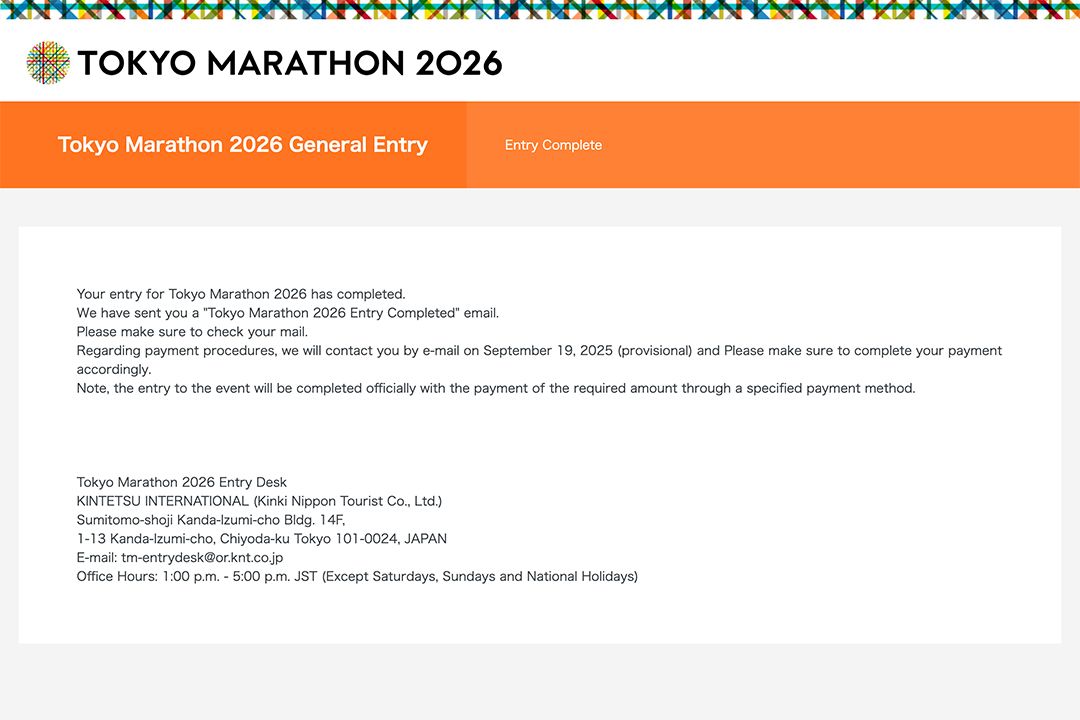Select the Entry Complete step label
The width and height of the screenshot is (1080, 720).
(553, 145)
